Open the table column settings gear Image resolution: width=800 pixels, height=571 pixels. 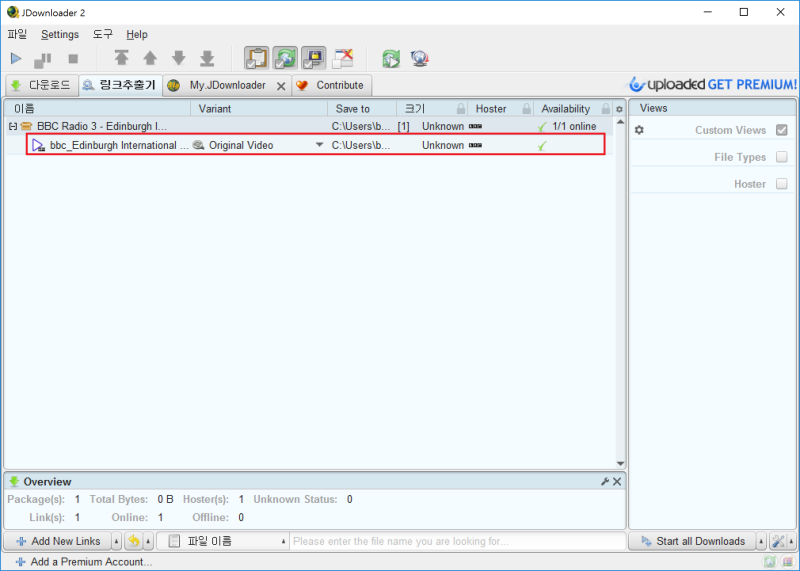[619, 109]
